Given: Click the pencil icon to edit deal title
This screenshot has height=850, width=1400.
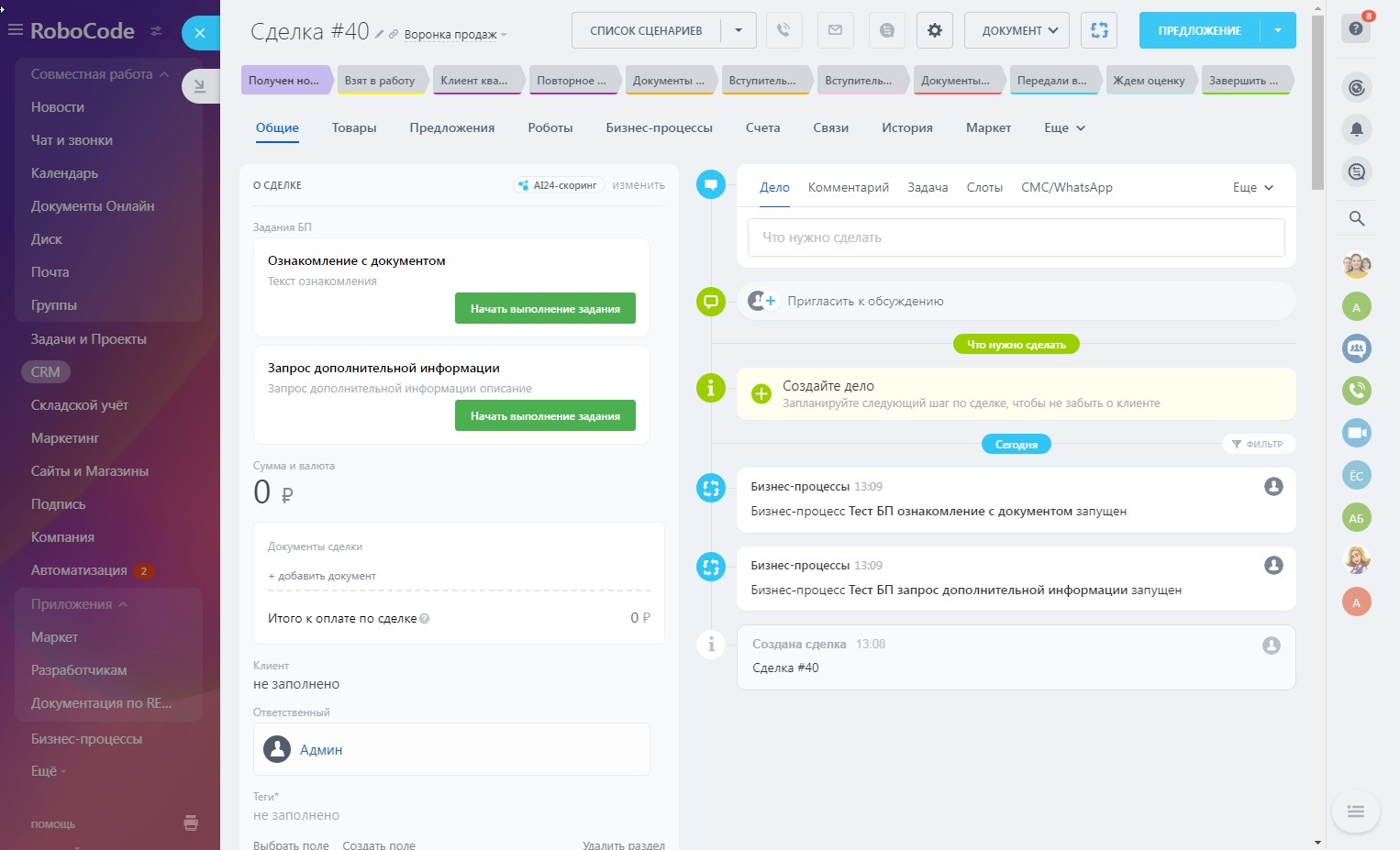Looking at the screenshot, I should pyautogui.click(x=380, y=34).
